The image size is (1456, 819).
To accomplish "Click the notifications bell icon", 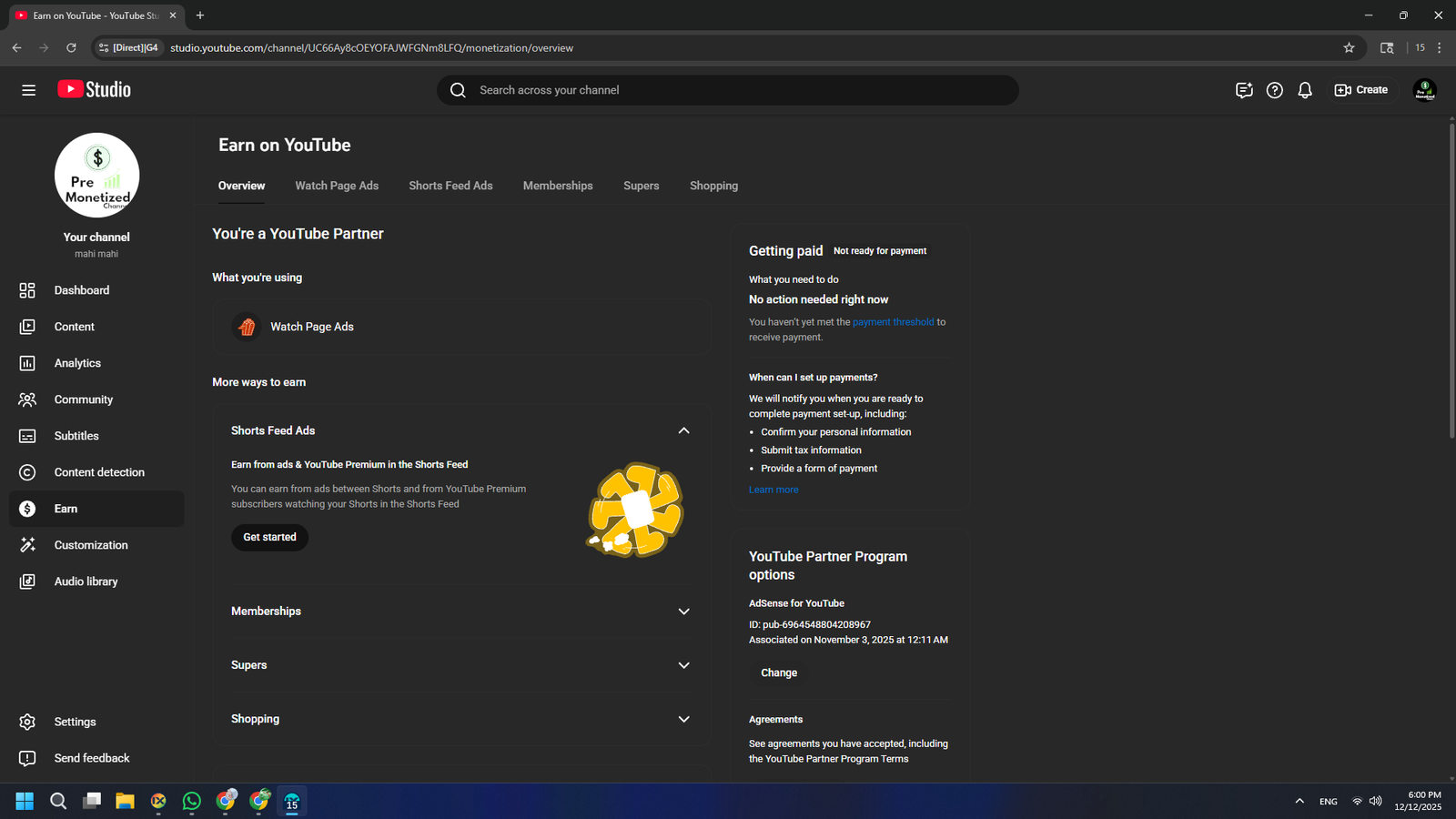I will point(1304,90).
